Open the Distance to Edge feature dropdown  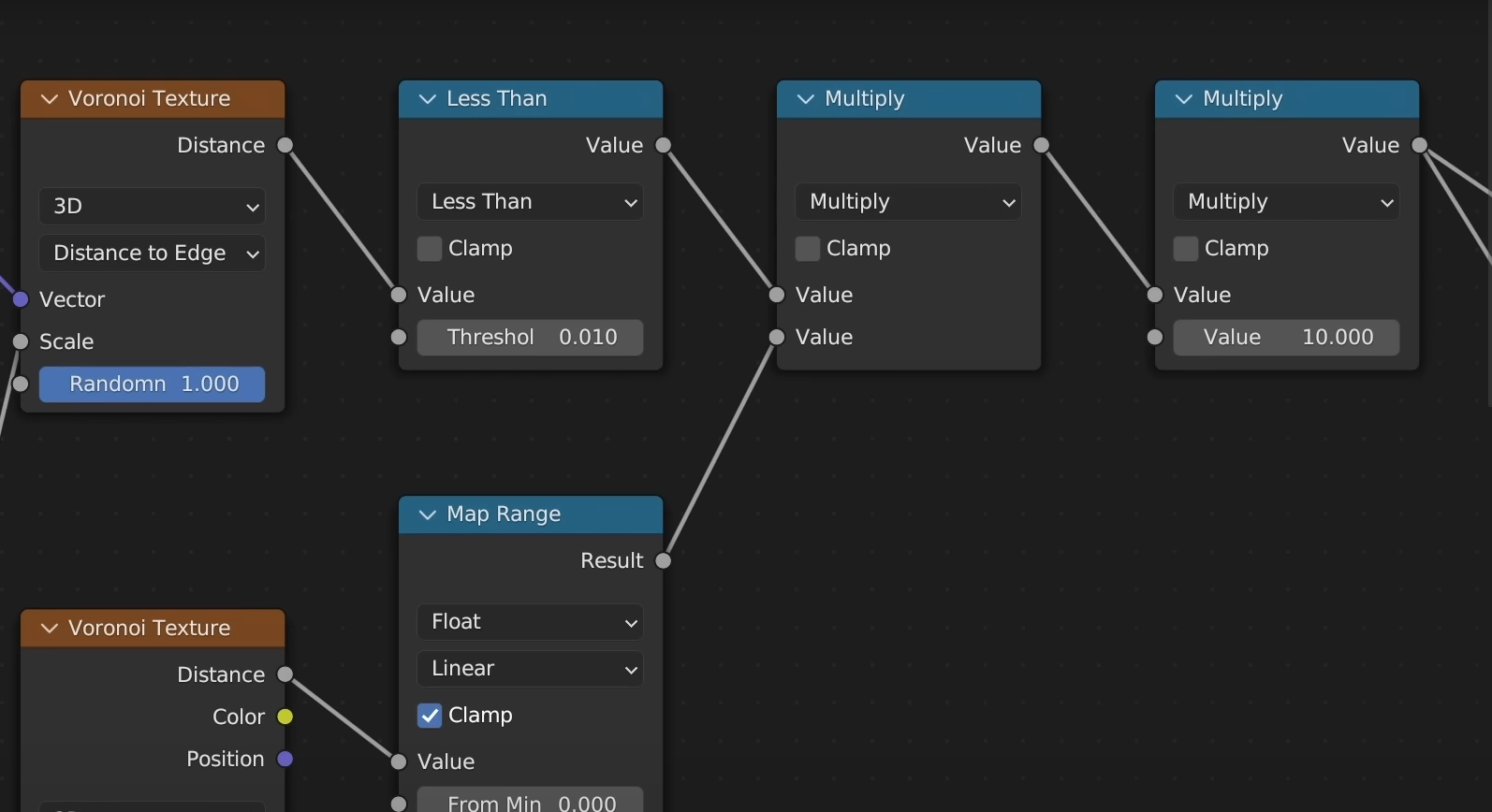(152, 253)
